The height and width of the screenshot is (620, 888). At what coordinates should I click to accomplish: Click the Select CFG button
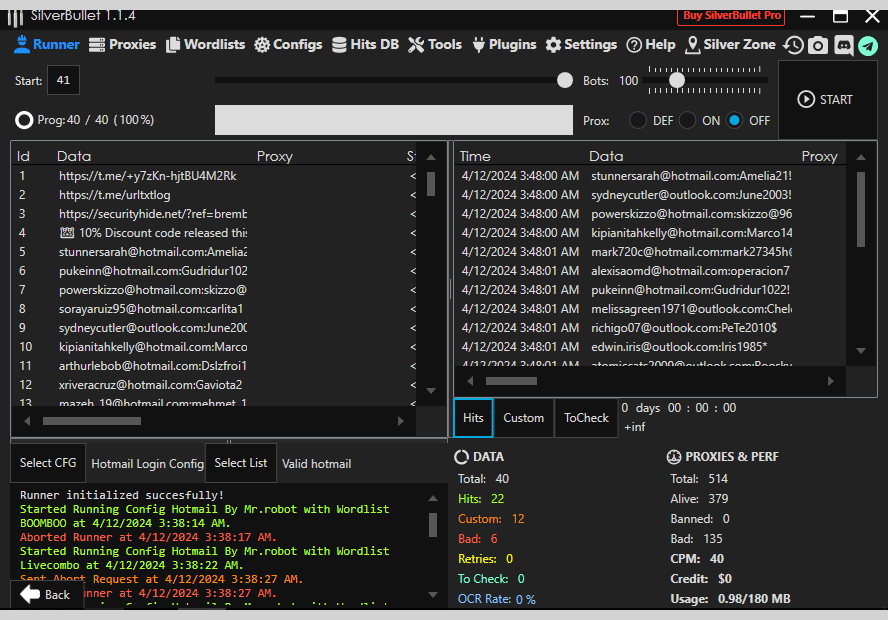pos(49,463)
